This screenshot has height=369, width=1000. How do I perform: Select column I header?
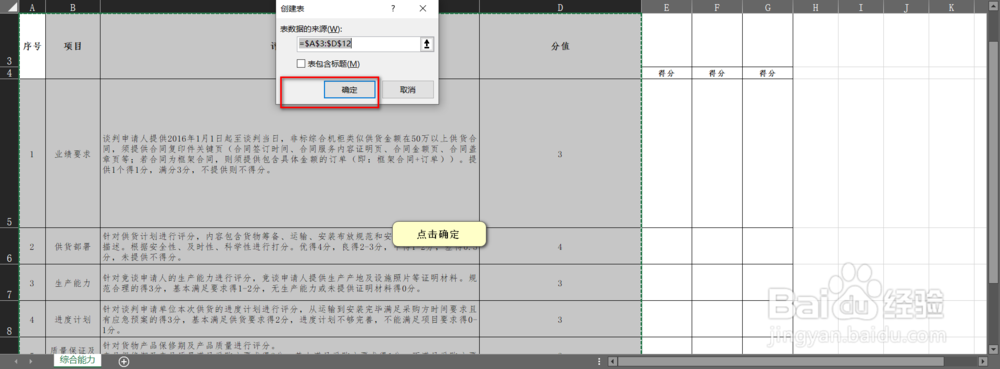(860, 7)
